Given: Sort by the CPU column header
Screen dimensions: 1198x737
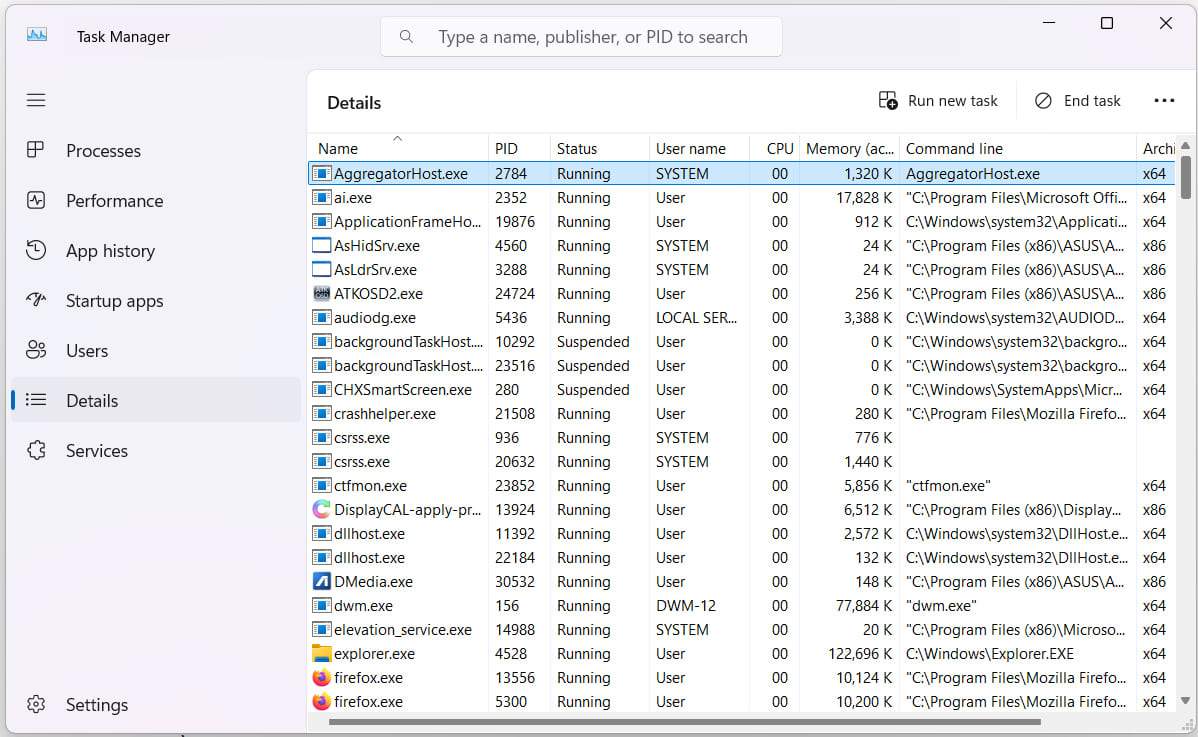Looking at the screenshot, I should (775, 149).
